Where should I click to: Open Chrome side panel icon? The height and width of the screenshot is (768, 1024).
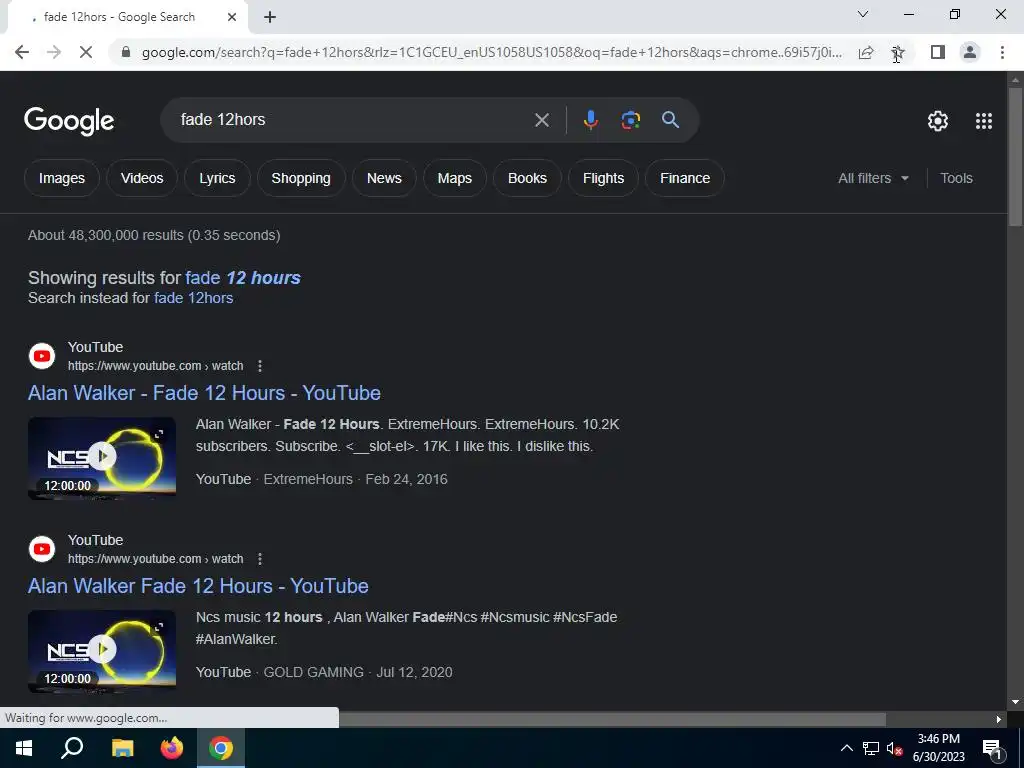click(x=938, y=52)
